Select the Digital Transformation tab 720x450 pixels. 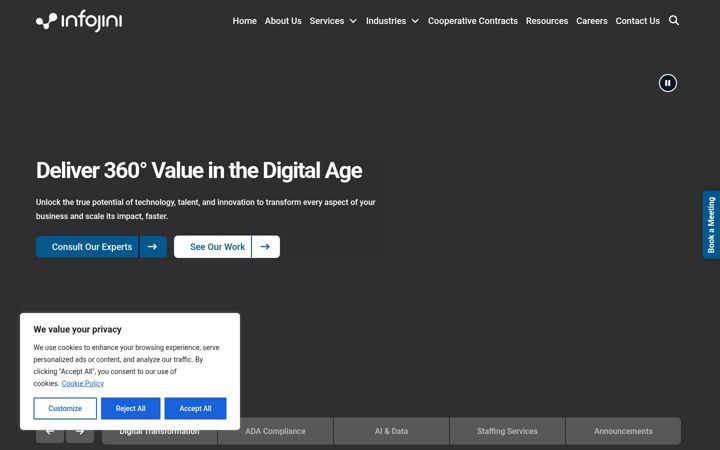point(159,431)
